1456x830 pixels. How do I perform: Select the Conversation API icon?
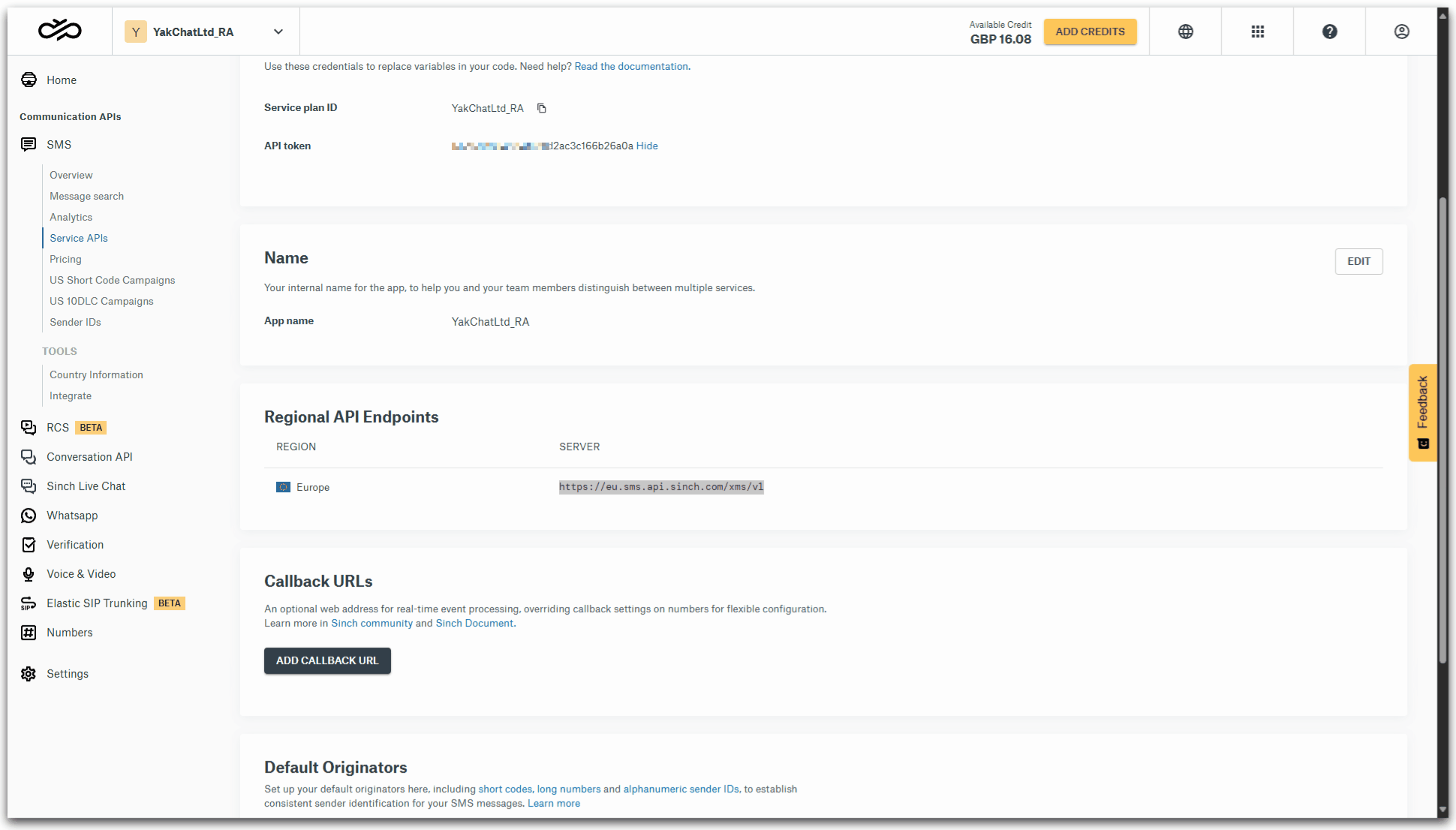coord(28,457)
